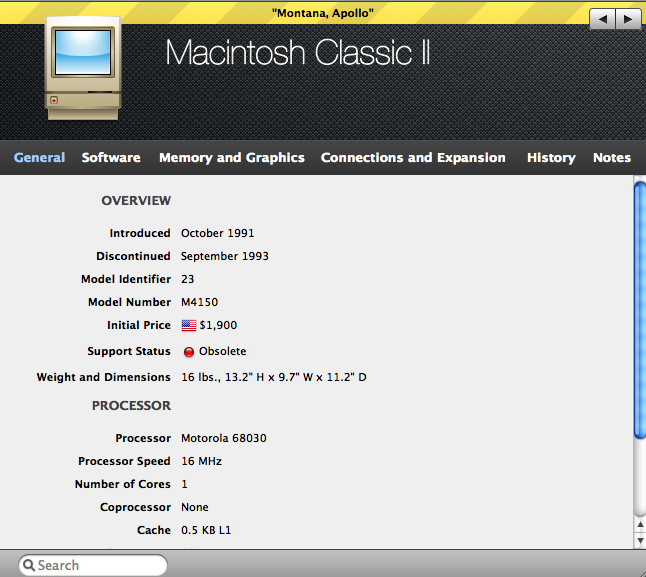
Task: Click the Coprocessor value None
Action: point(194,507)
